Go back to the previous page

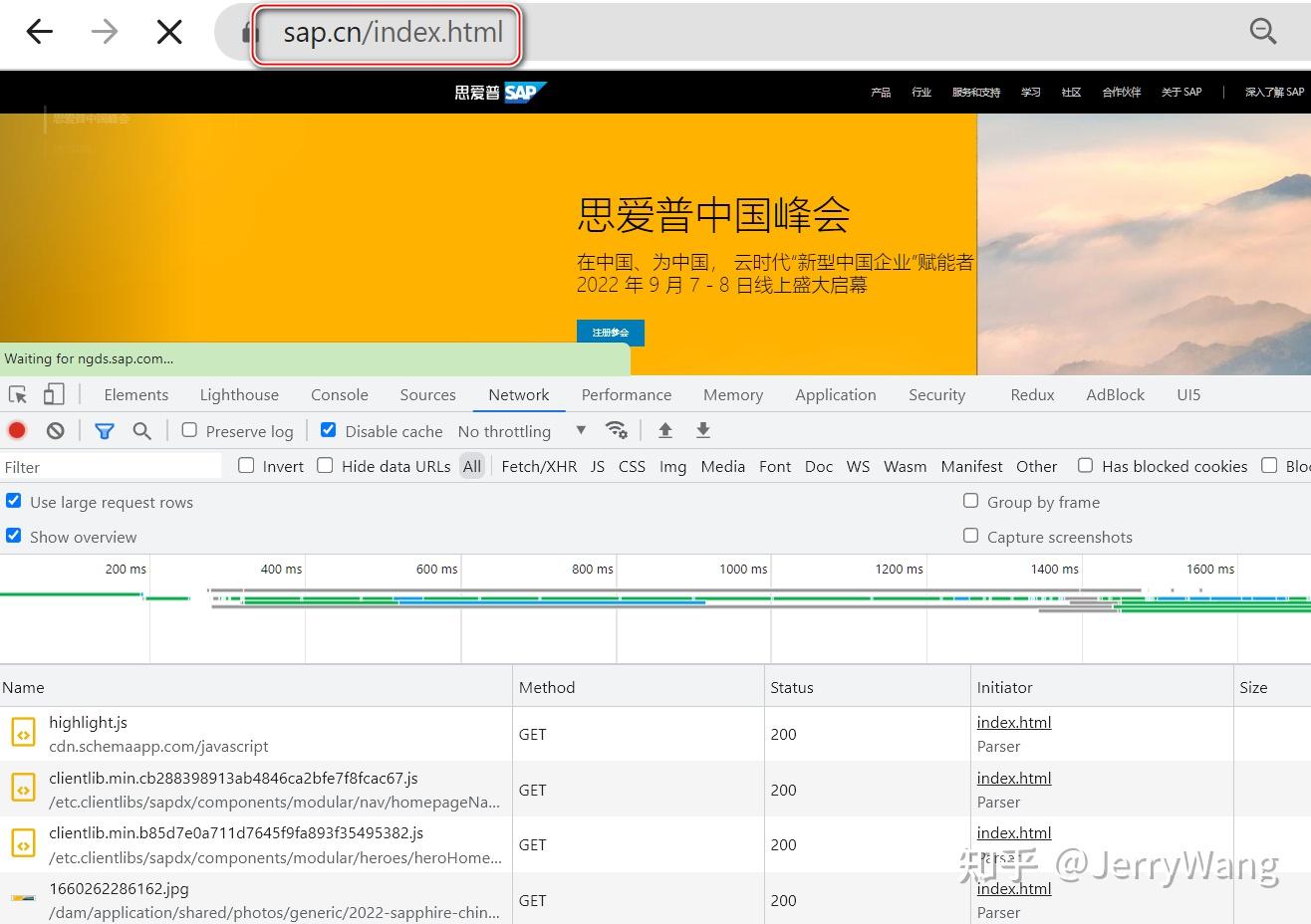[40, 32]
